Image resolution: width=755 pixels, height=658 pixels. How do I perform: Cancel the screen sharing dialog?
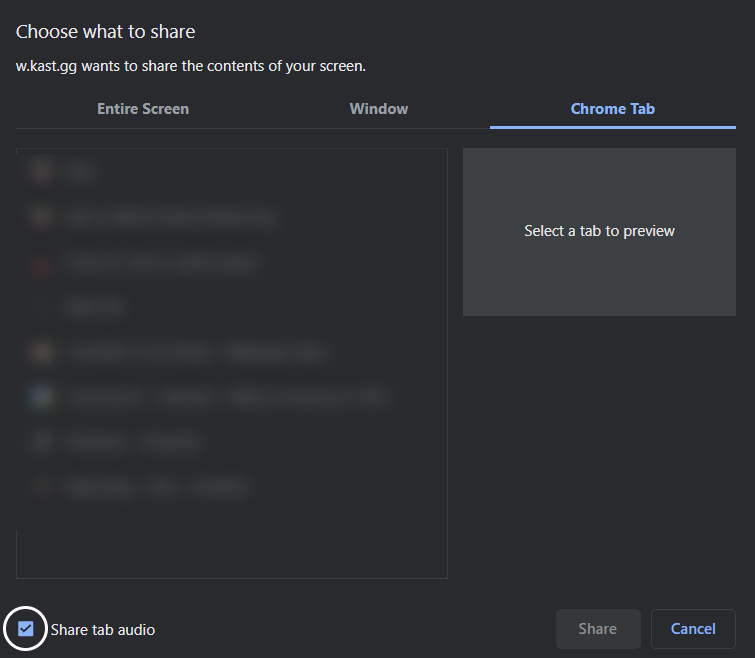[693, 629]
